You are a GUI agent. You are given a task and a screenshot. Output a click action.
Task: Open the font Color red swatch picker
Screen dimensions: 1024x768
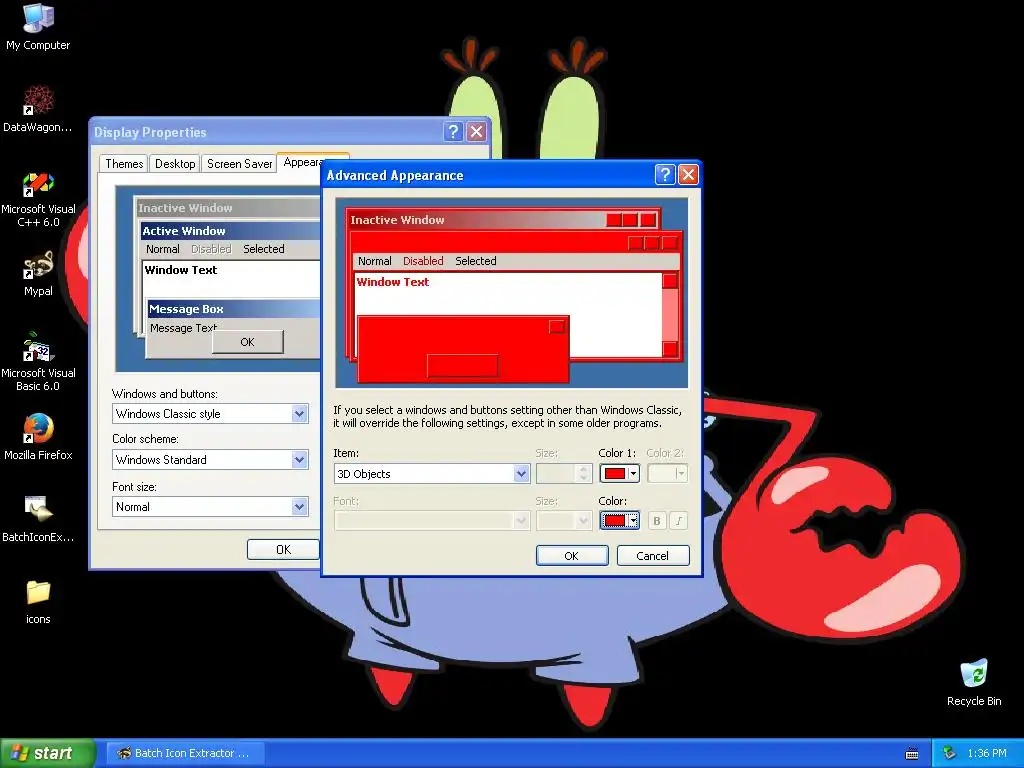pos(619,520)
